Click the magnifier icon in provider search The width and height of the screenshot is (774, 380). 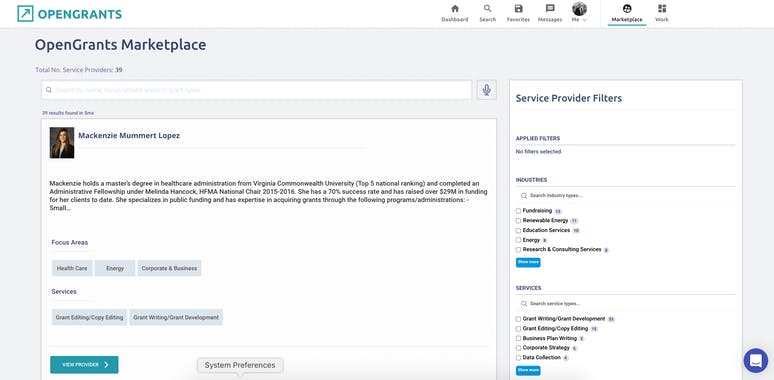[x=49, y=90]
